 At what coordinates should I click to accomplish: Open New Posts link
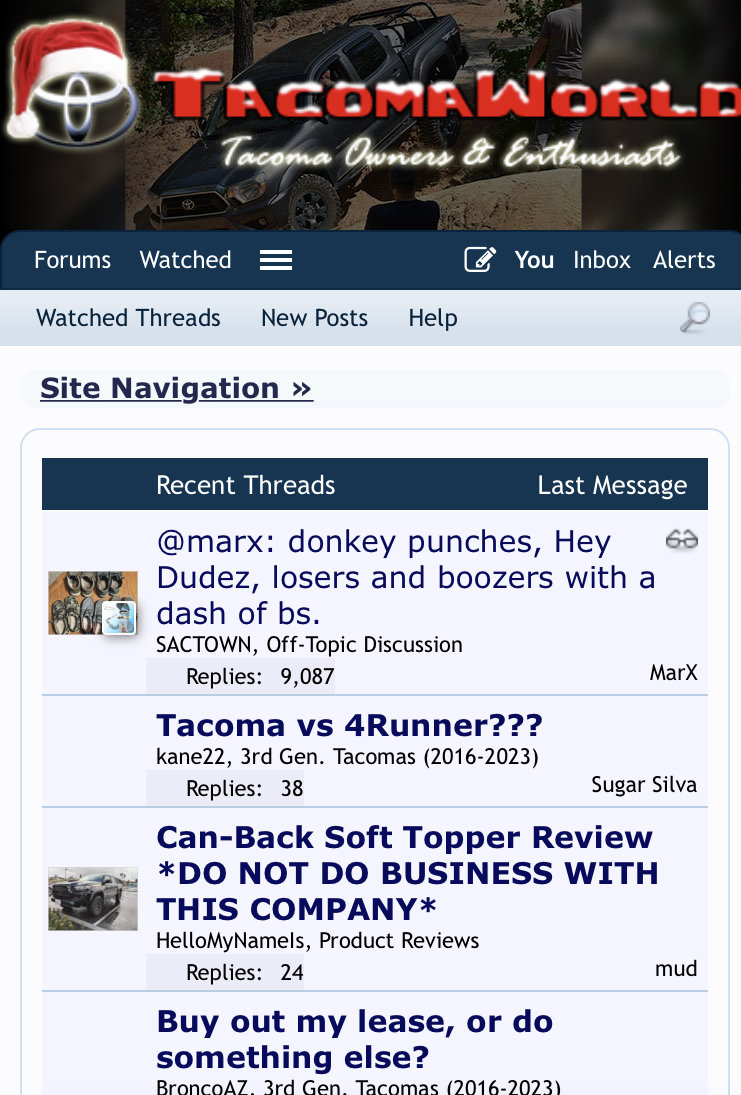pyautogui.click(x=314, y=318)
